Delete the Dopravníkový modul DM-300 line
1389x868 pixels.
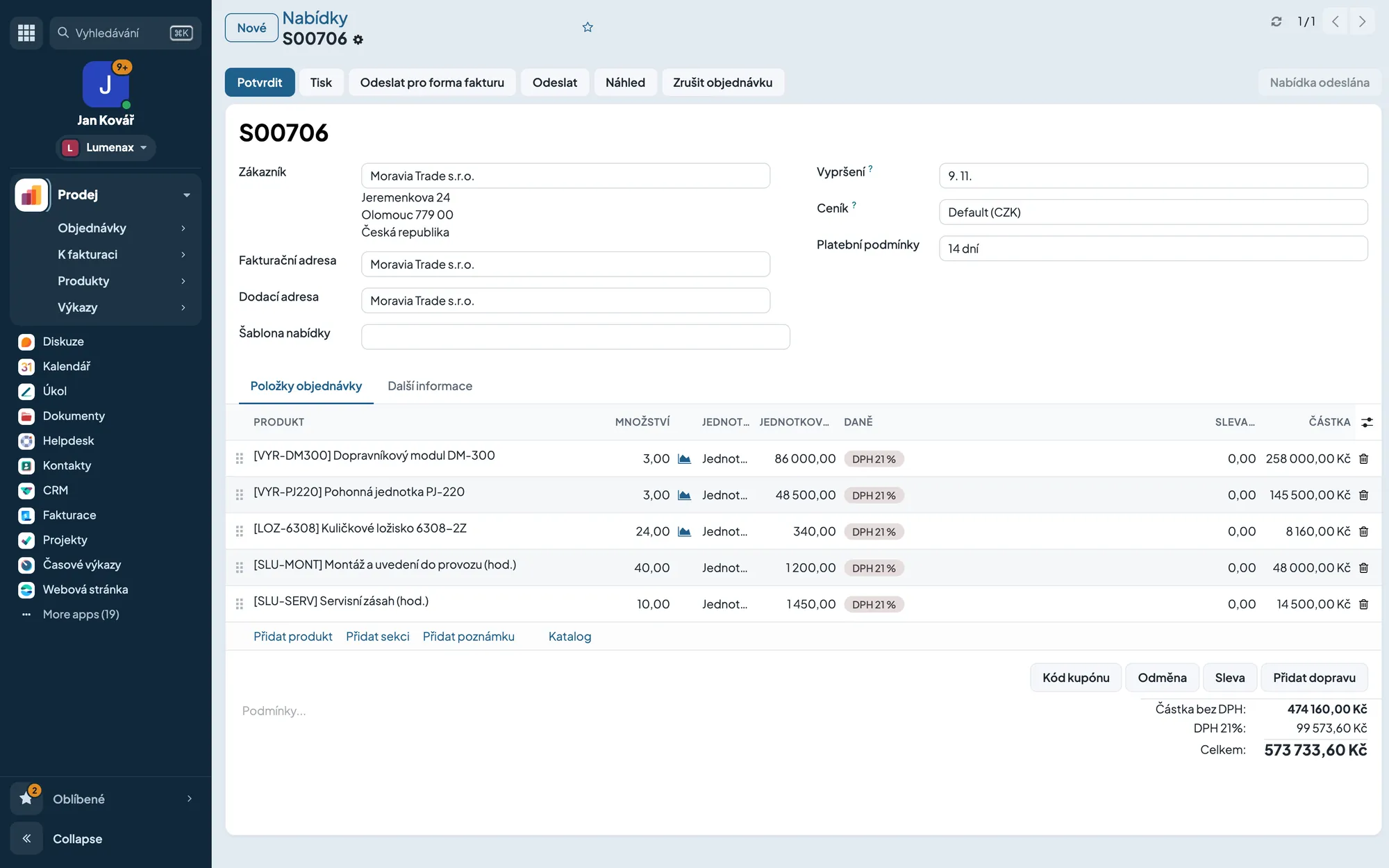(1363, 459)
